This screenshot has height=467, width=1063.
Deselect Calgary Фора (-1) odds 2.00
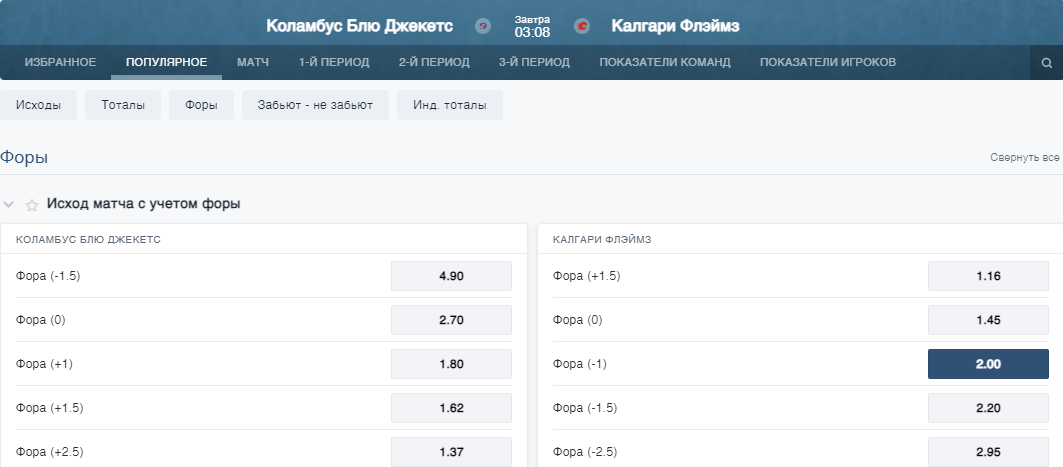(988, 364)
